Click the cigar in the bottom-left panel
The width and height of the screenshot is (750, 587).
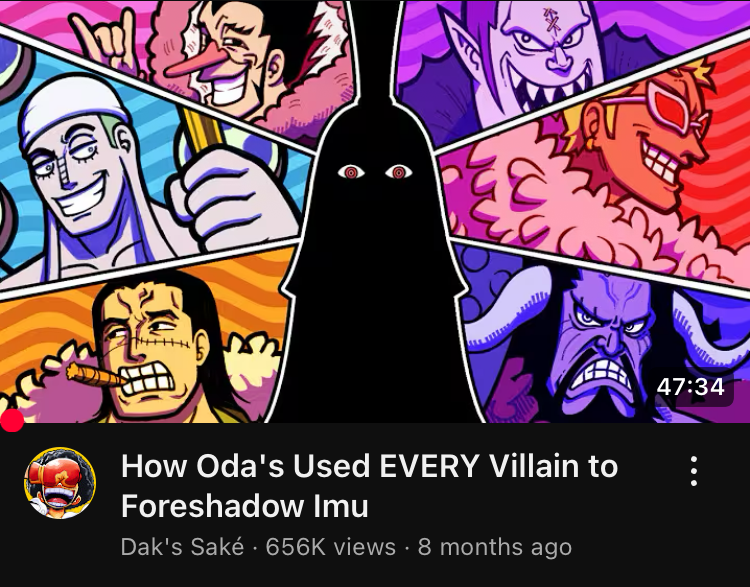95,376
